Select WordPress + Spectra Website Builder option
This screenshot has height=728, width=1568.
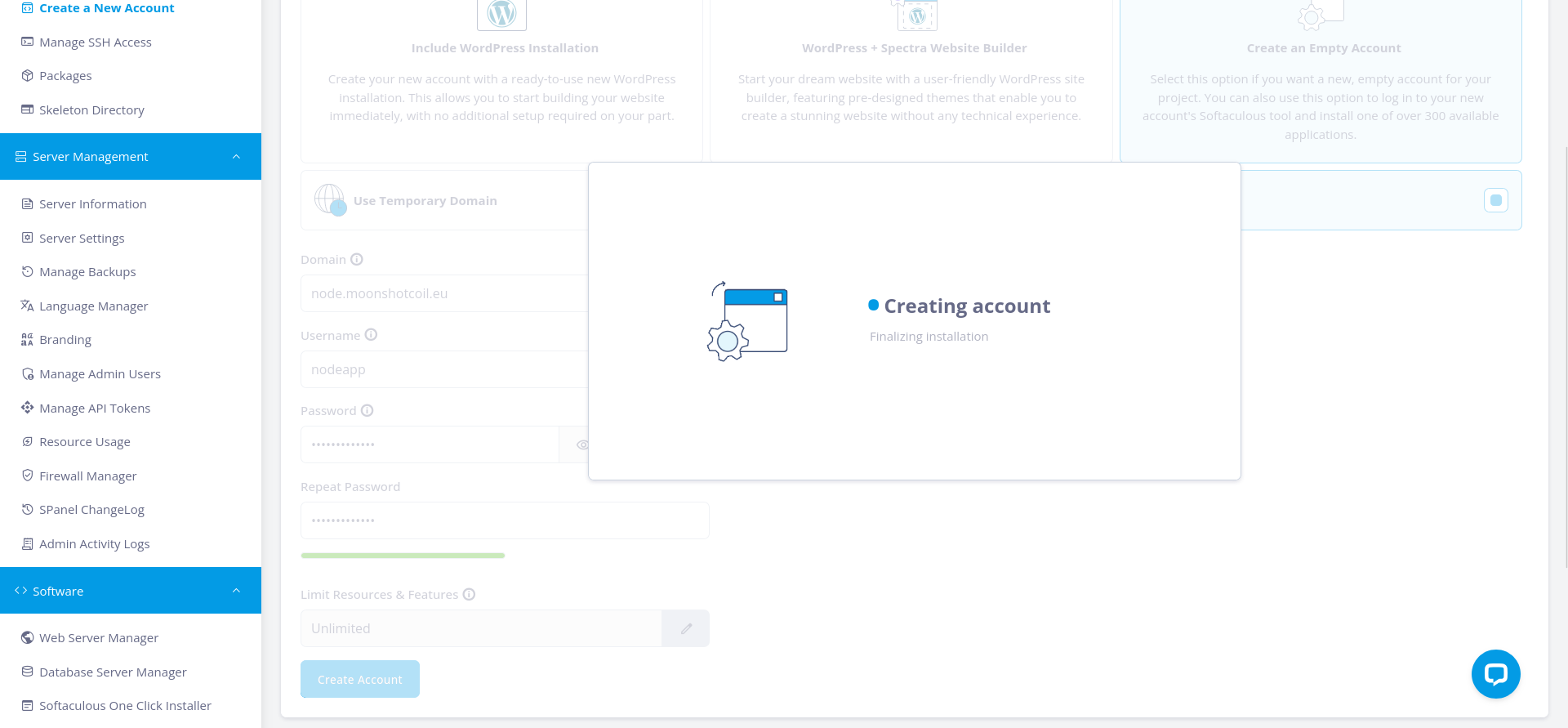click(911, 80)
